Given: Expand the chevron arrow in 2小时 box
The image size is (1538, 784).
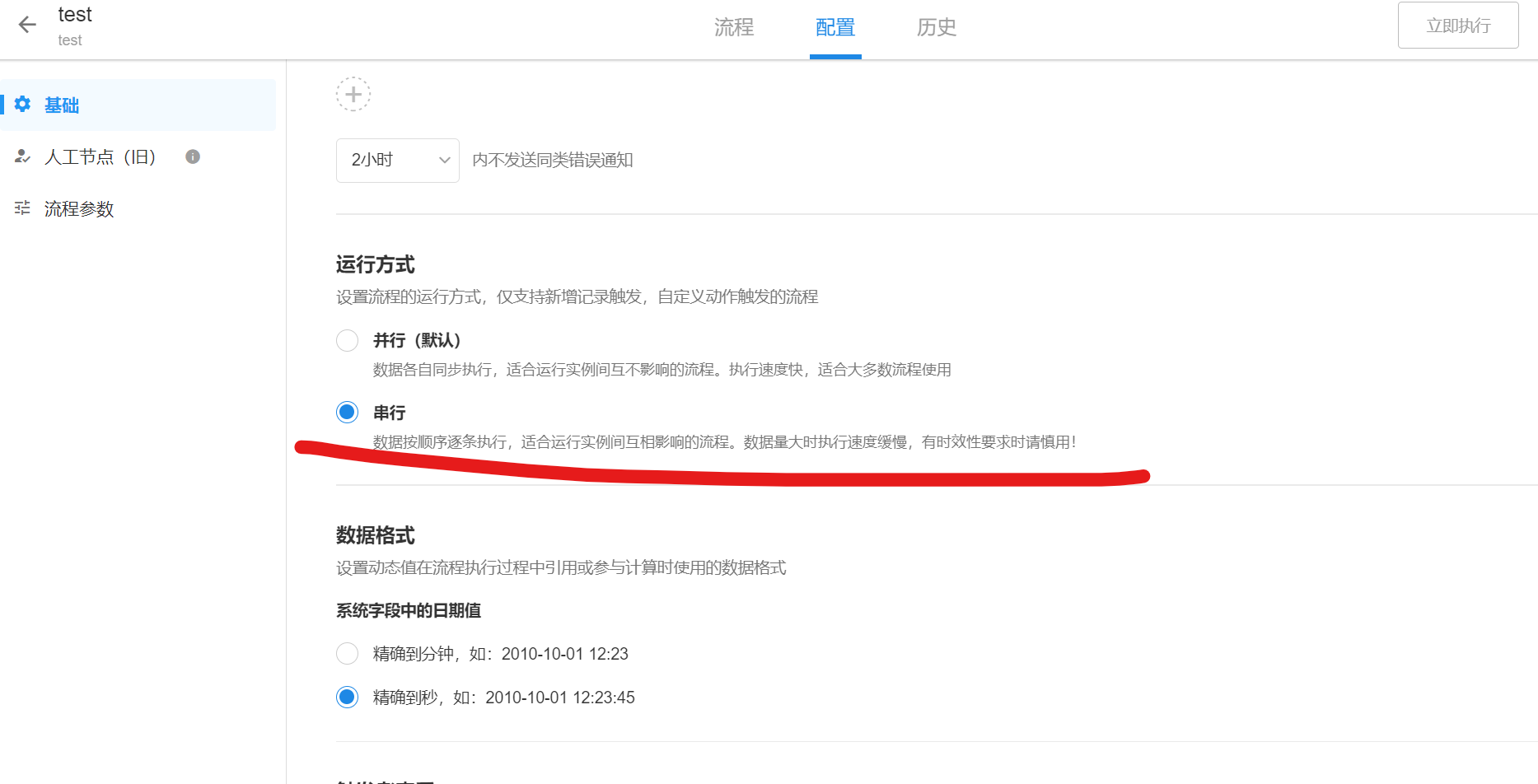Looking at the screenshot, I should [x=444, y=161].
